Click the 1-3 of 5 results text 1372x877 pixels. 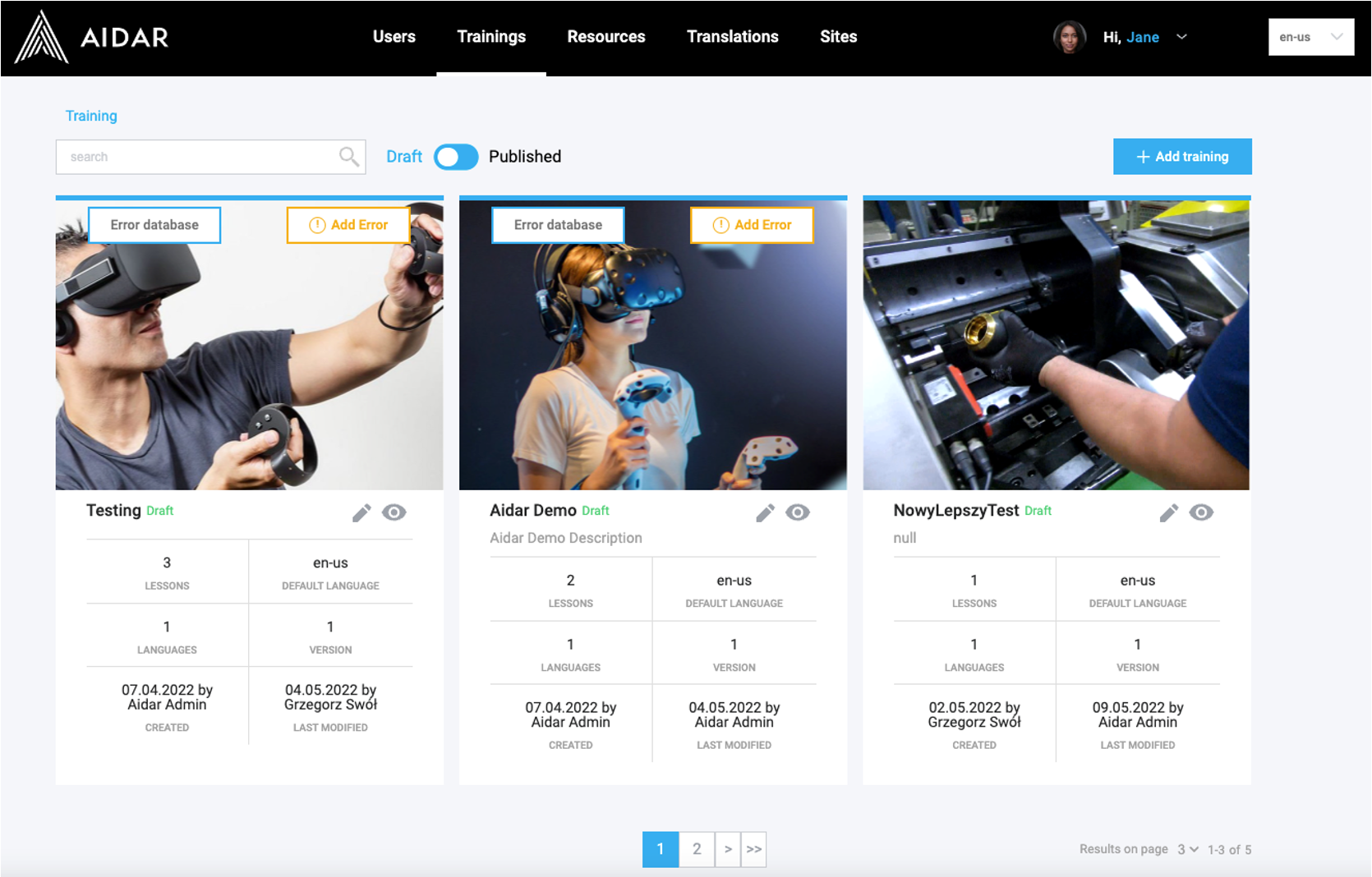[x=1229, y=850]
